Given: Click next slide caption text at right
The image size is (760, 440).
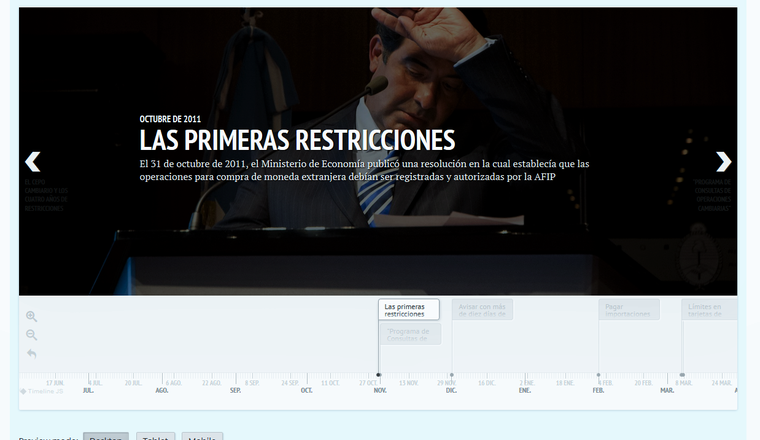Looking at the screenshot, I should tap(714, 195).
